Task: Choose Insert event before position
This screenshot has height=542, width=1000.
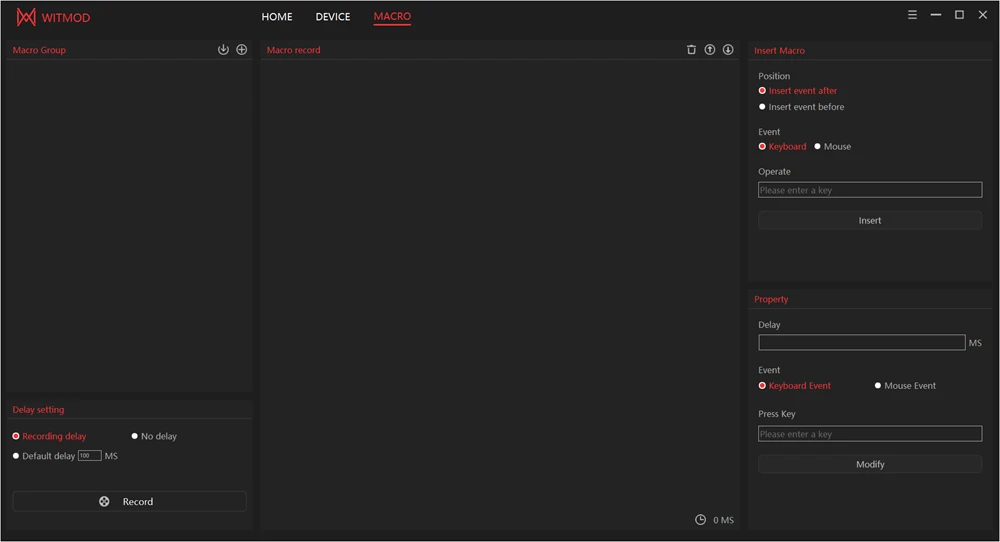Action: (762, 107)
